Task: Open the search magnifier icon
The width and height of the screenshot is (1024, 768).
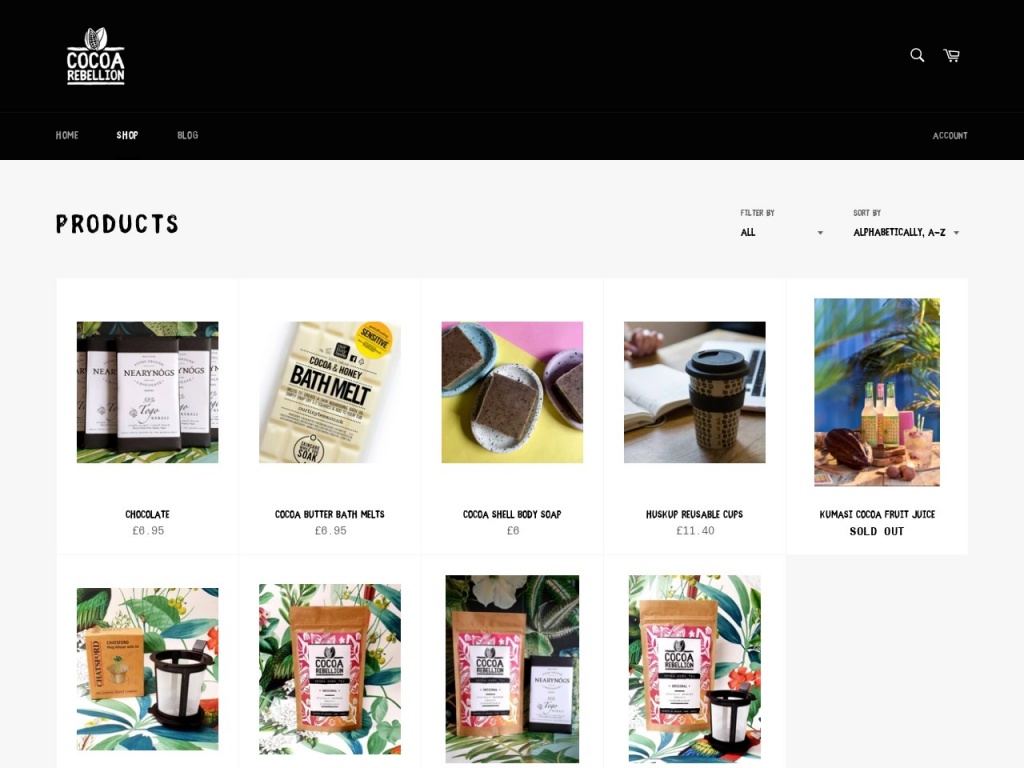Action: (917, 56)
